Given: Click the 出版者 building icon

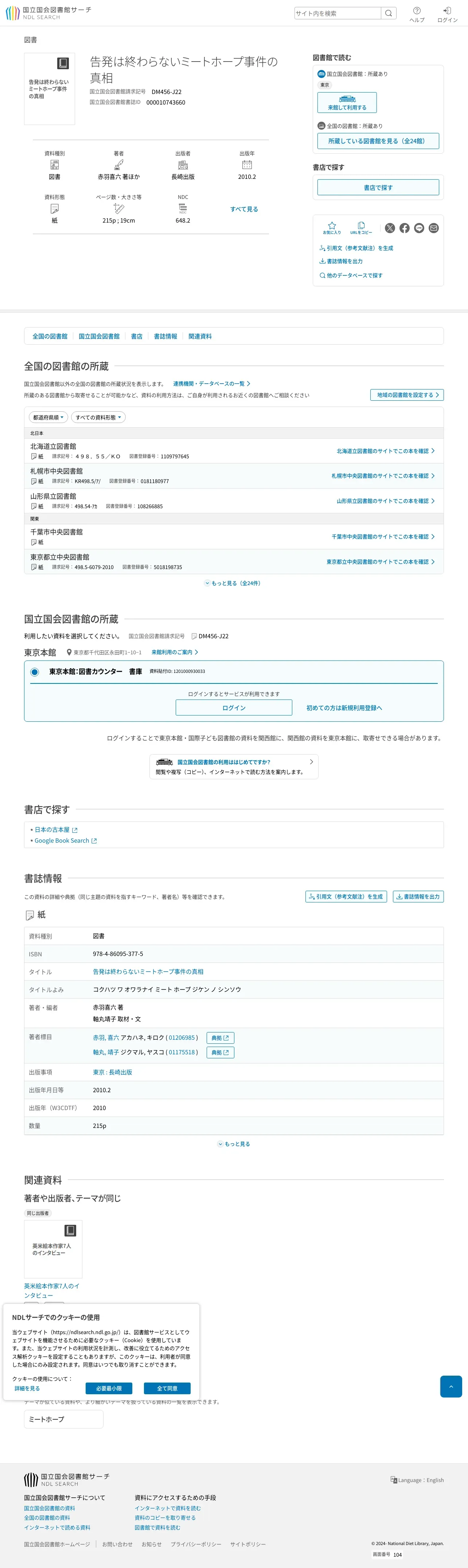Looking at the screenshot, I should pos(183,165).
